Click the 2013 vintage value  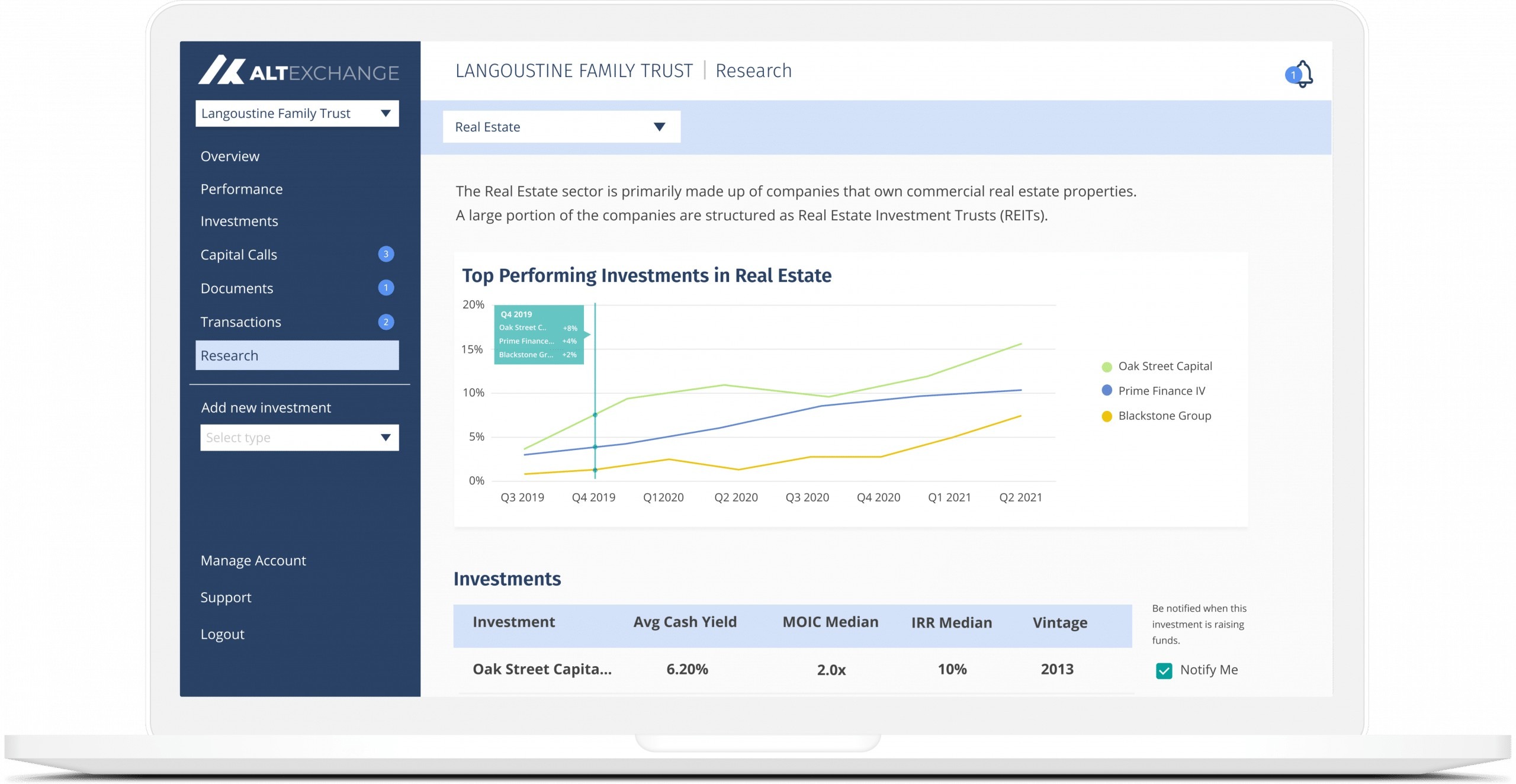click(1057, 669)
